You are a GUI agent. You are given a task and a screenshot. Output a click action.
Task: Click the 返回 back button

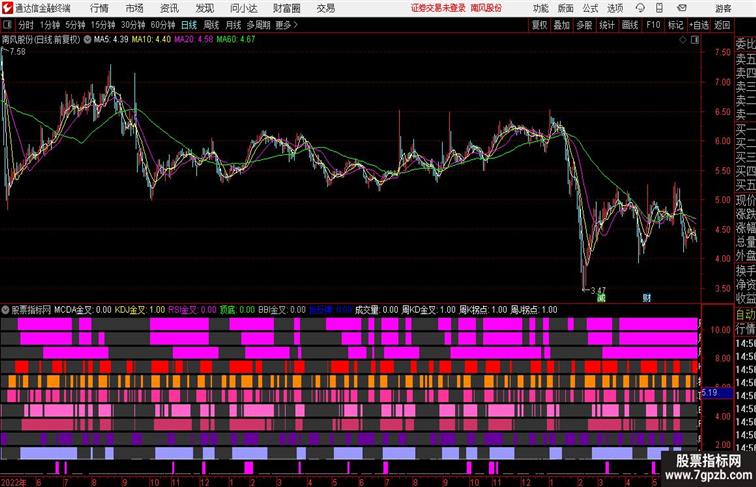point(722,25)
